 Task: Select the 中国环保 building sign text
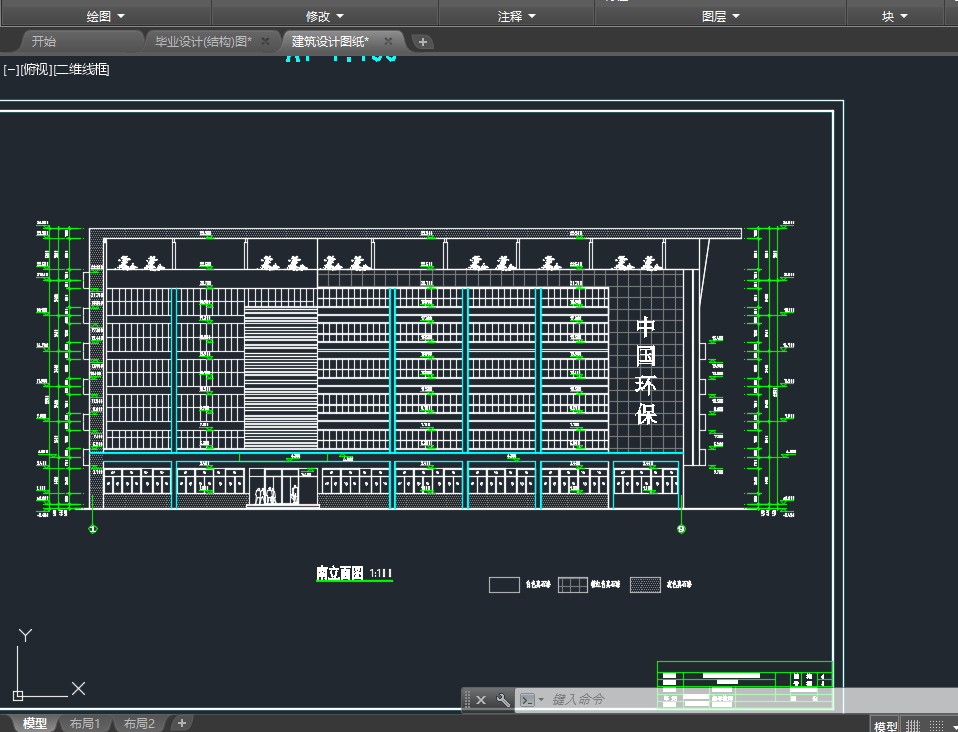click(646, 371)
